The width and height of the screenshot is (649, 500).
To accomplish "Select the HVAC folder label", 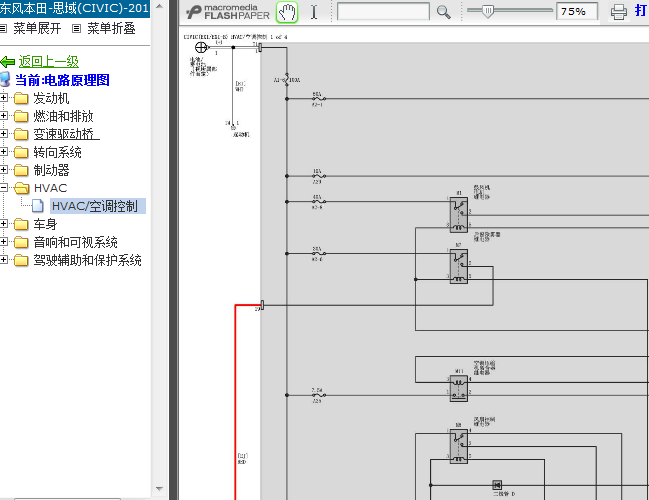I will pos(50,188).
